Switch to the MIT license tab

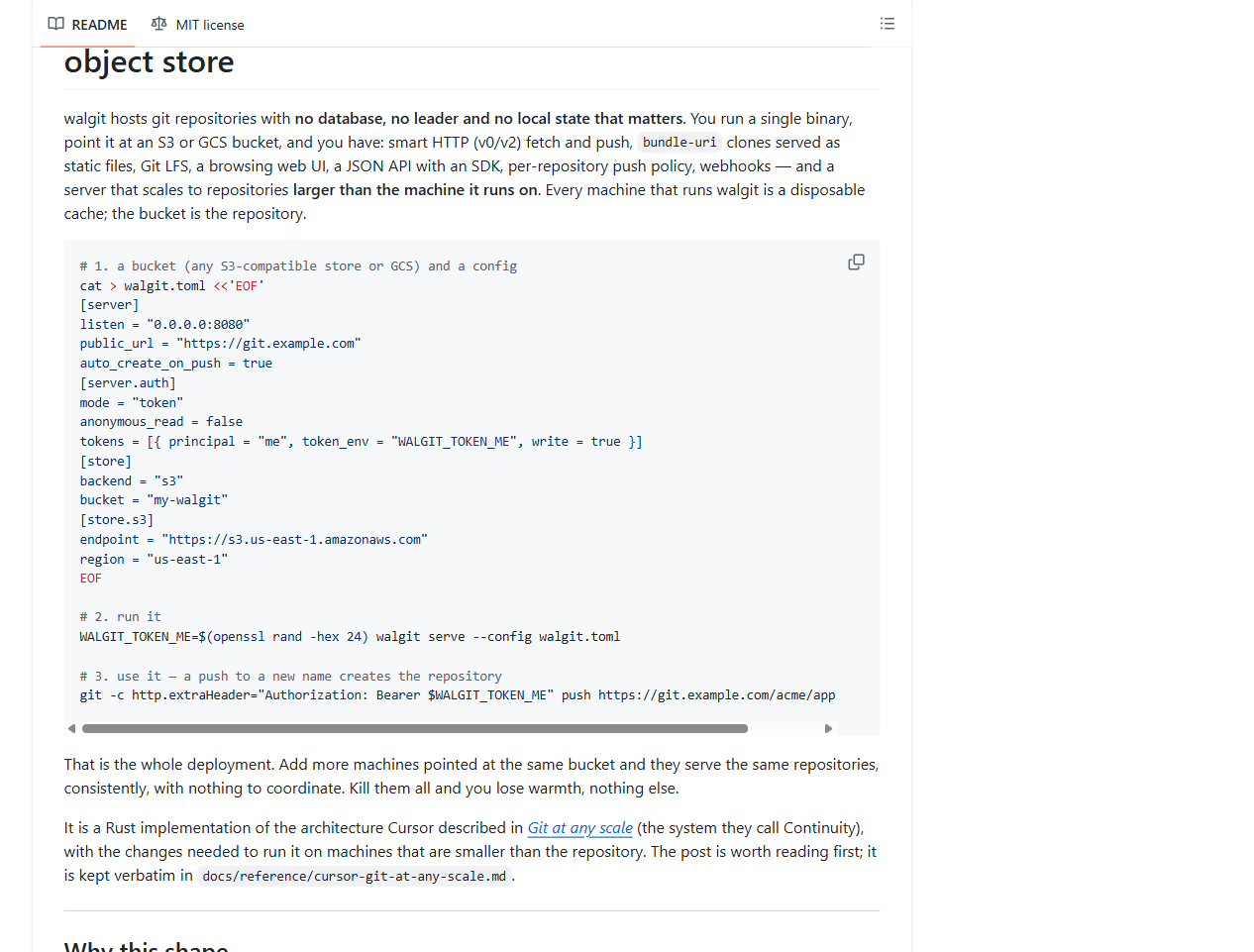197,24
